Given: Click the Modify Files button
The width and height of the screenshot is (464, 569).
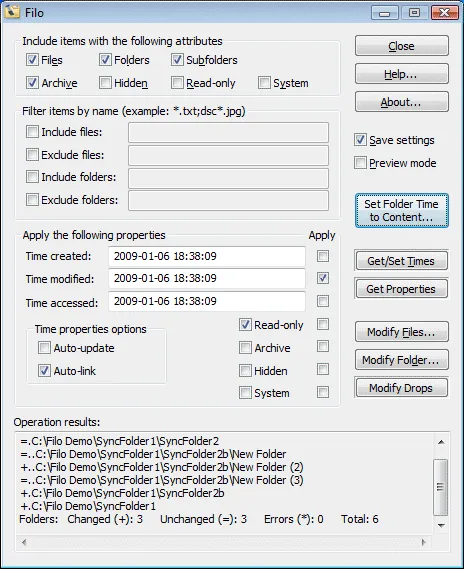Looking at the screenshot, I should 402,332.
